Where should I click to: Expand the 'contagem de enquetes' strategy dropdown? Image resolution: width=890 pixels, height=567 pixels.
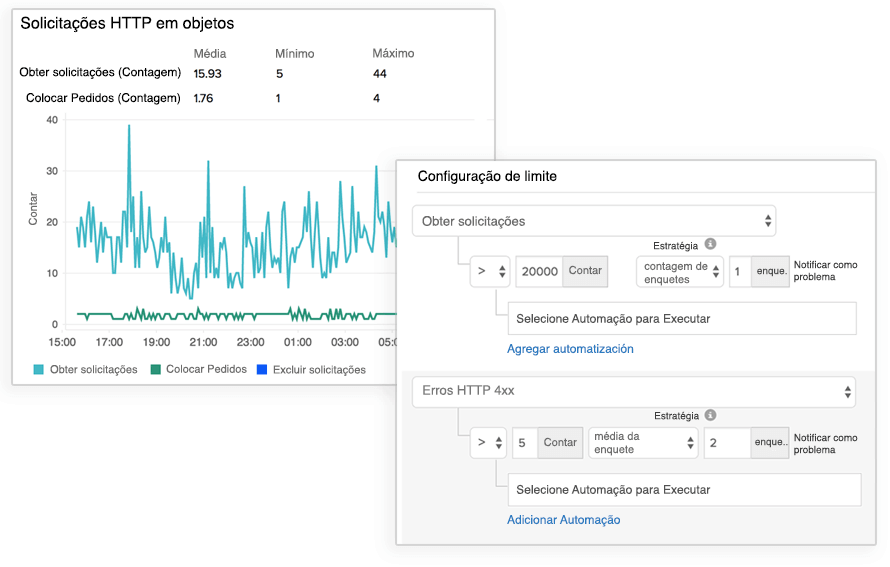pyautogui.click(x=679, y=271)
